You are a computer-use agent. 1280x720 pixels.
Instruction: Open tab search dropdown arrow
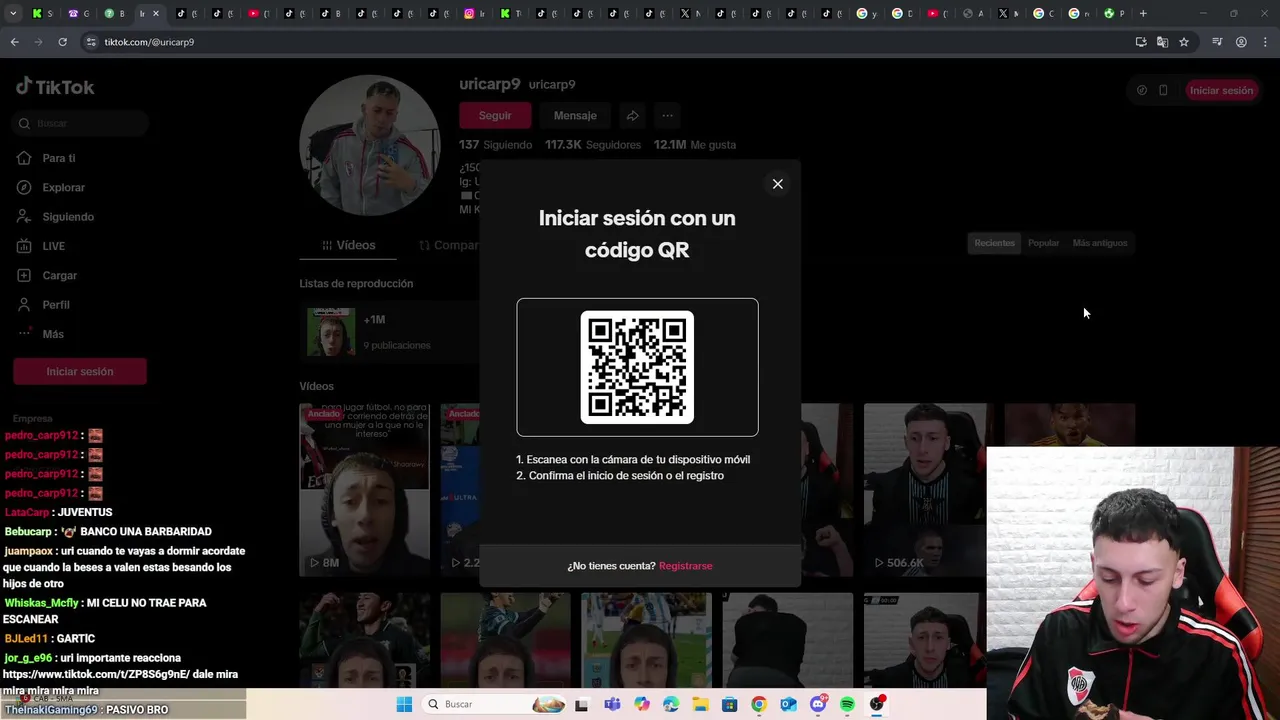(x=13, y=13)
